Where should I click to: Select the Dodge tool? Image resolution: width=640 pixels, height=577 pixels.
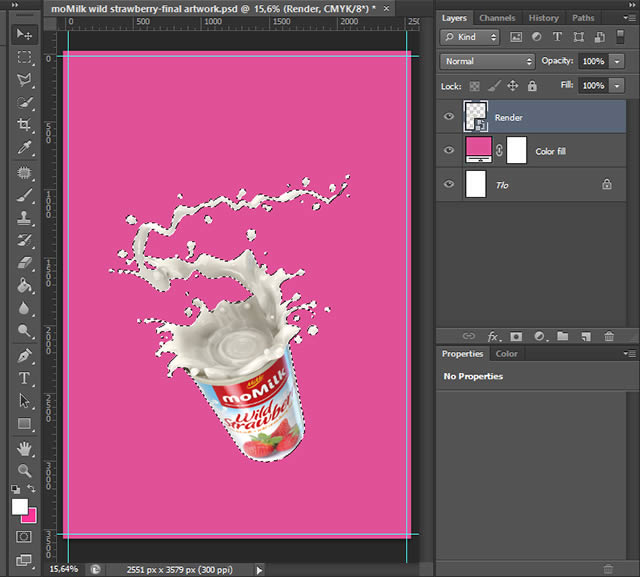tap(24, 331)
